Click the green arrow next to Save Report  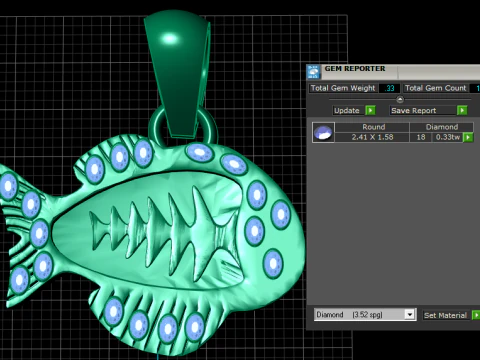click(x=462, y=110)
